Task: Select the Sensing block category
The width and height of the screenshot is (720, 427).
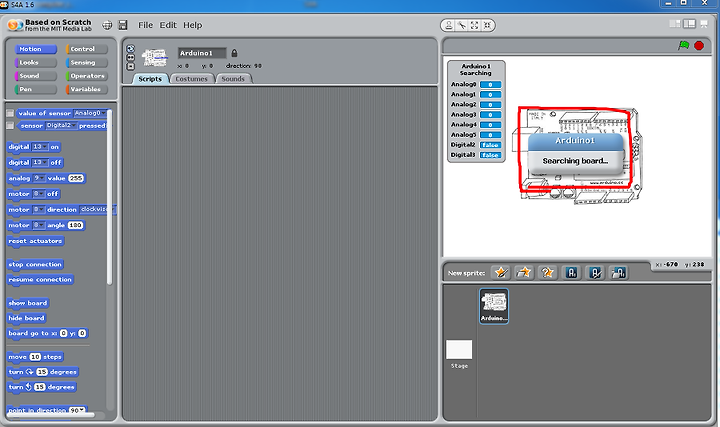Action: (x=87, y=62)
